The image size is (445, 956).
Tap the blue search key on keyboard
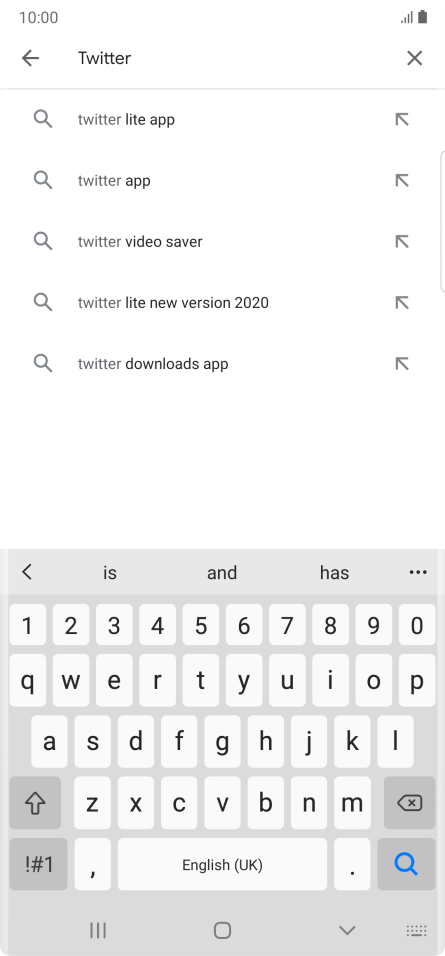coord(406,864)
